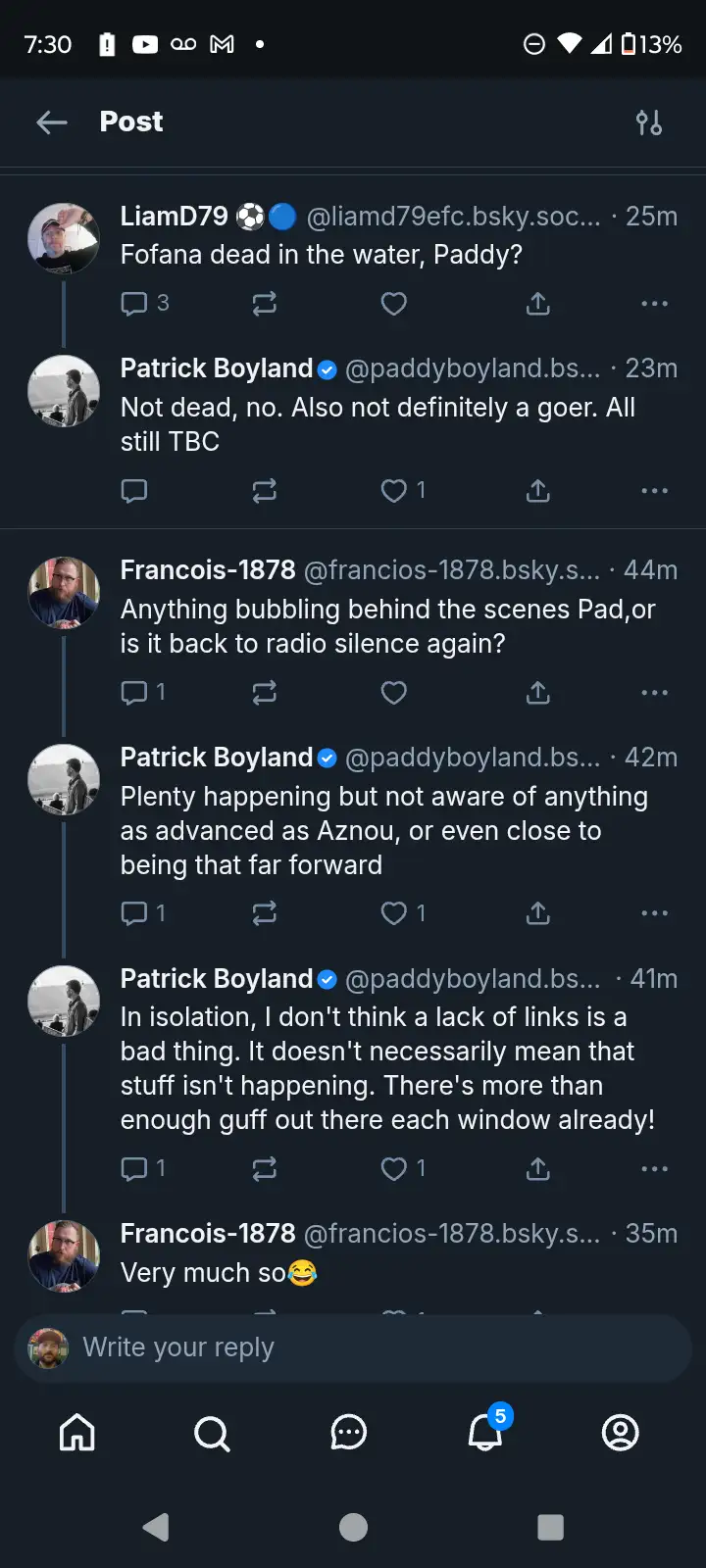Like LiamD79's post about Fofana
Viewport: 706px width, 1568px height.
(394, 304)
